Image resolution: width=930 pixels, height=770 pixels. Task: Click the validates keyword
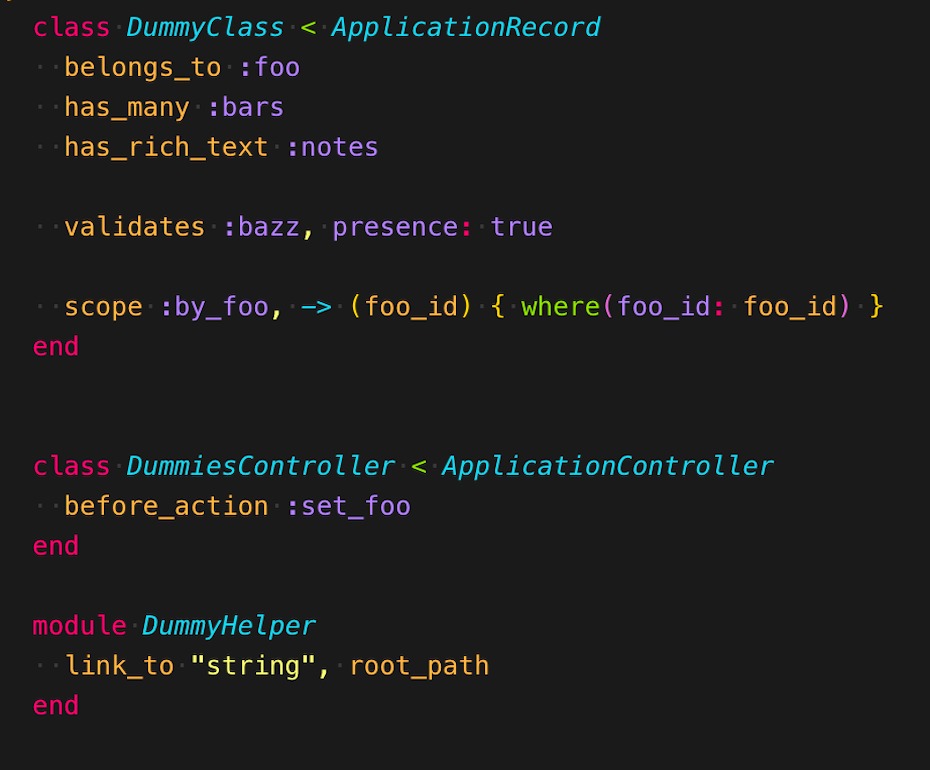tap(135, 227)
